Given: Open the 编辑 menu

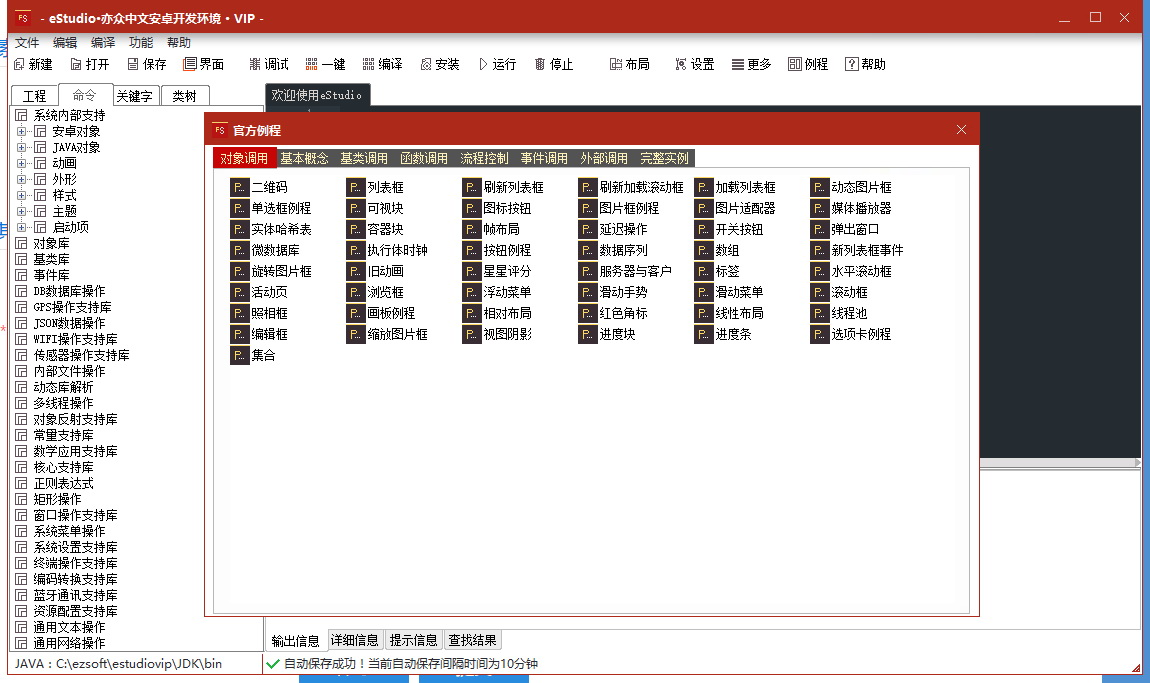Looking at the screenshot, I should (65, 43).
